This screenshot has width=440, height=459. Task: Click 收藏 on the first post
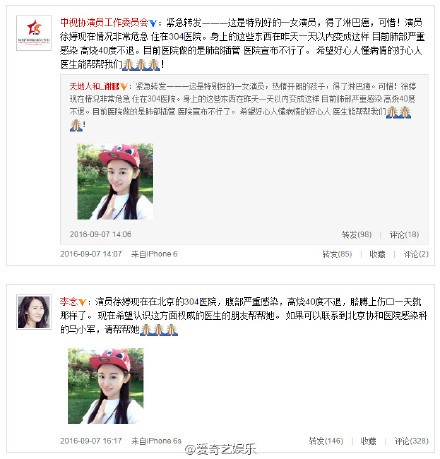[377, 254]
